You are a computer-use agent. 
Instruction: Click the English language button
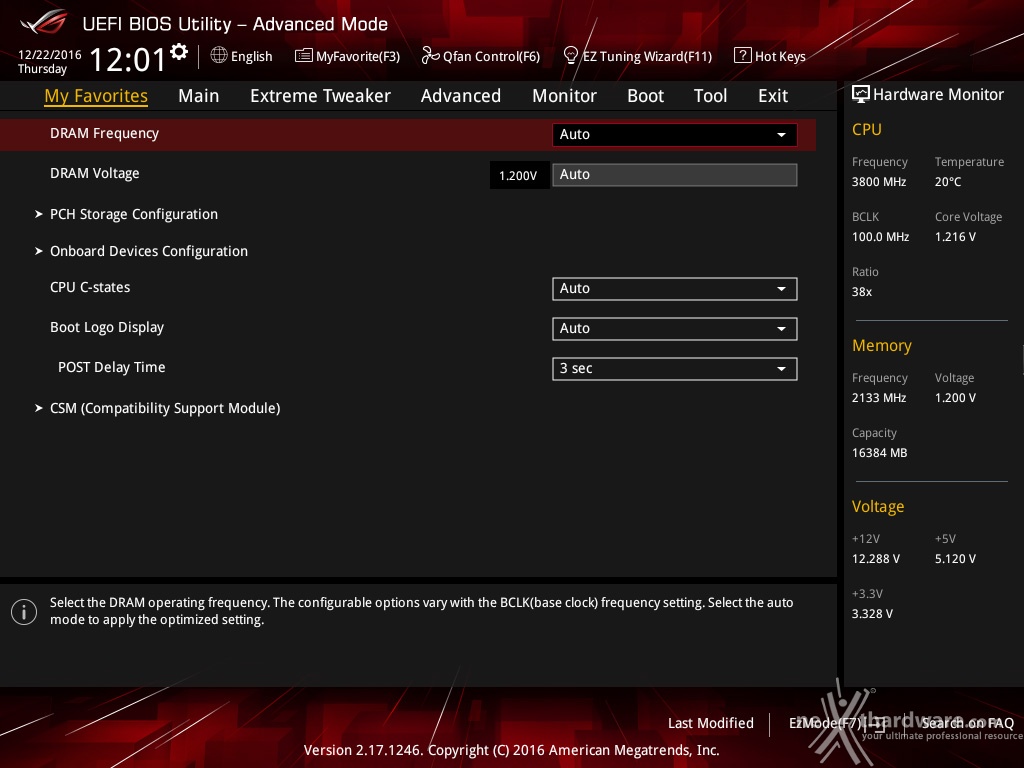point(242,56)
